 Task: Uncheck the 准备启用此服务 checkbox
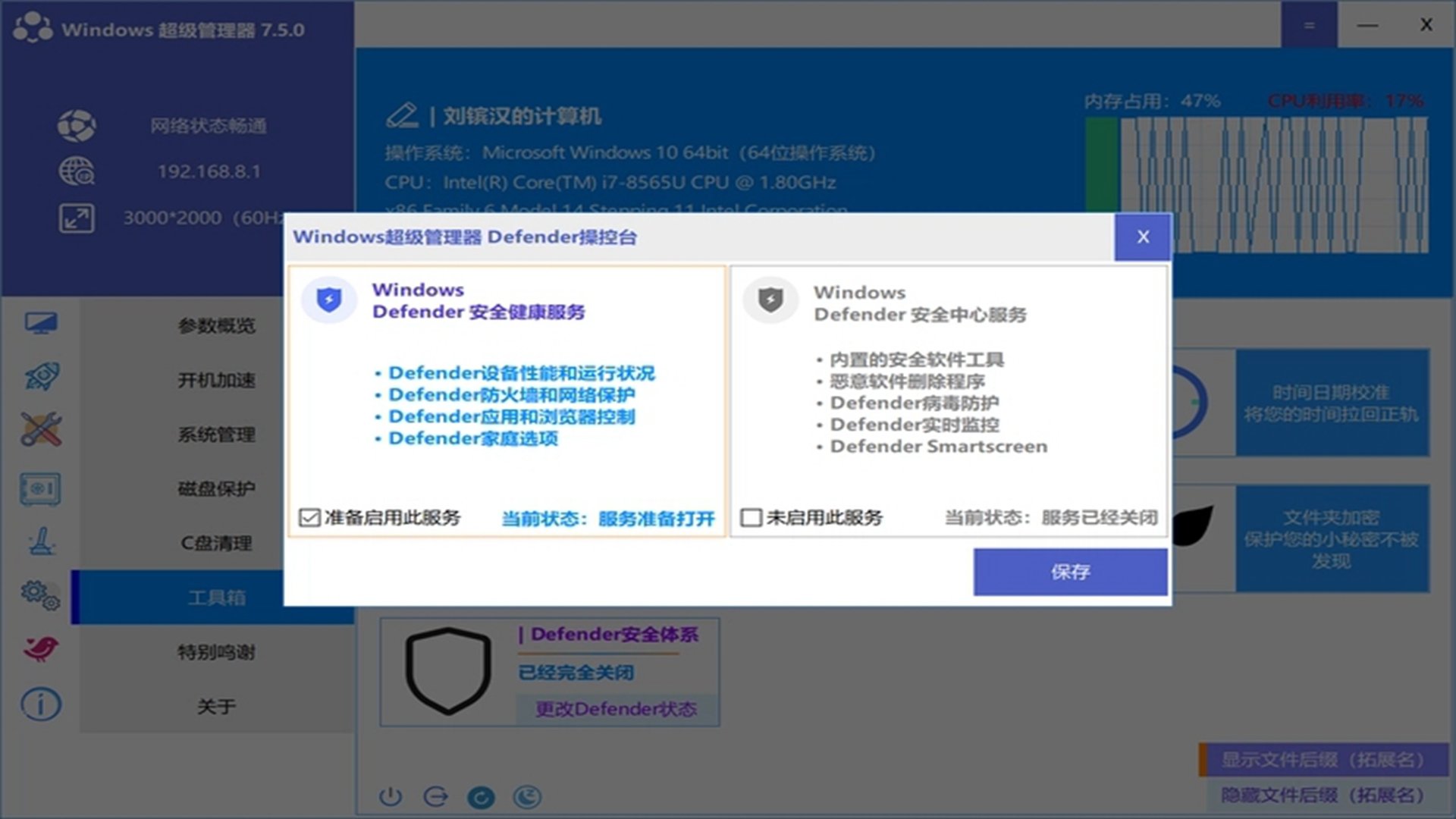[309, 518]
